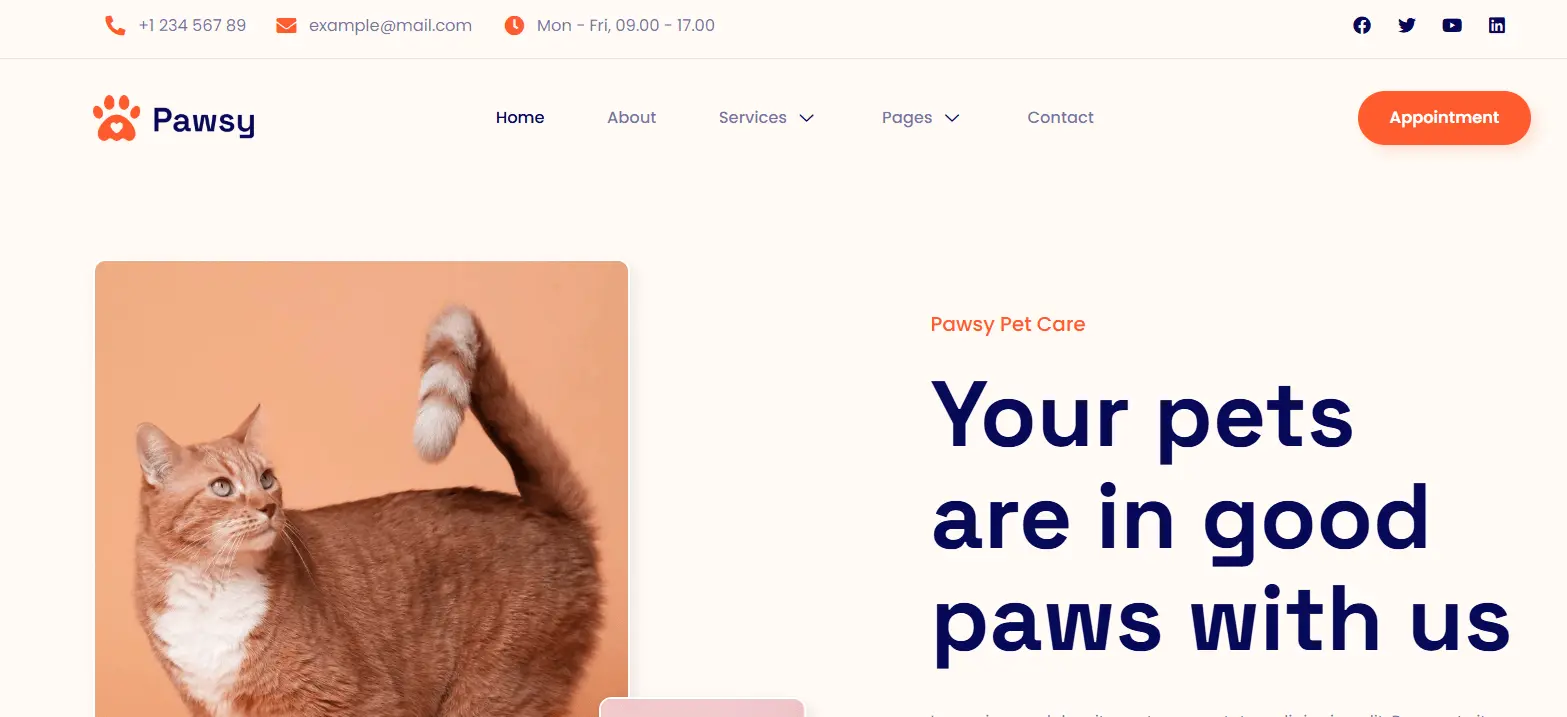Open the Contact nav link
Screen dimensions: 1567x717
pyautogui.click(x=1061, y=118)
